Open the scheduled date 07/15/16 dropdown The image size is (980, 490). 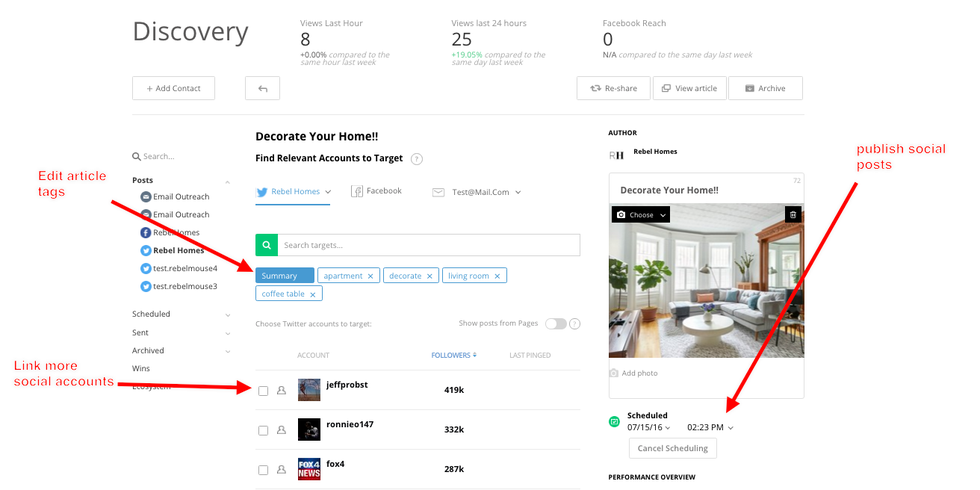click(649, 428)
